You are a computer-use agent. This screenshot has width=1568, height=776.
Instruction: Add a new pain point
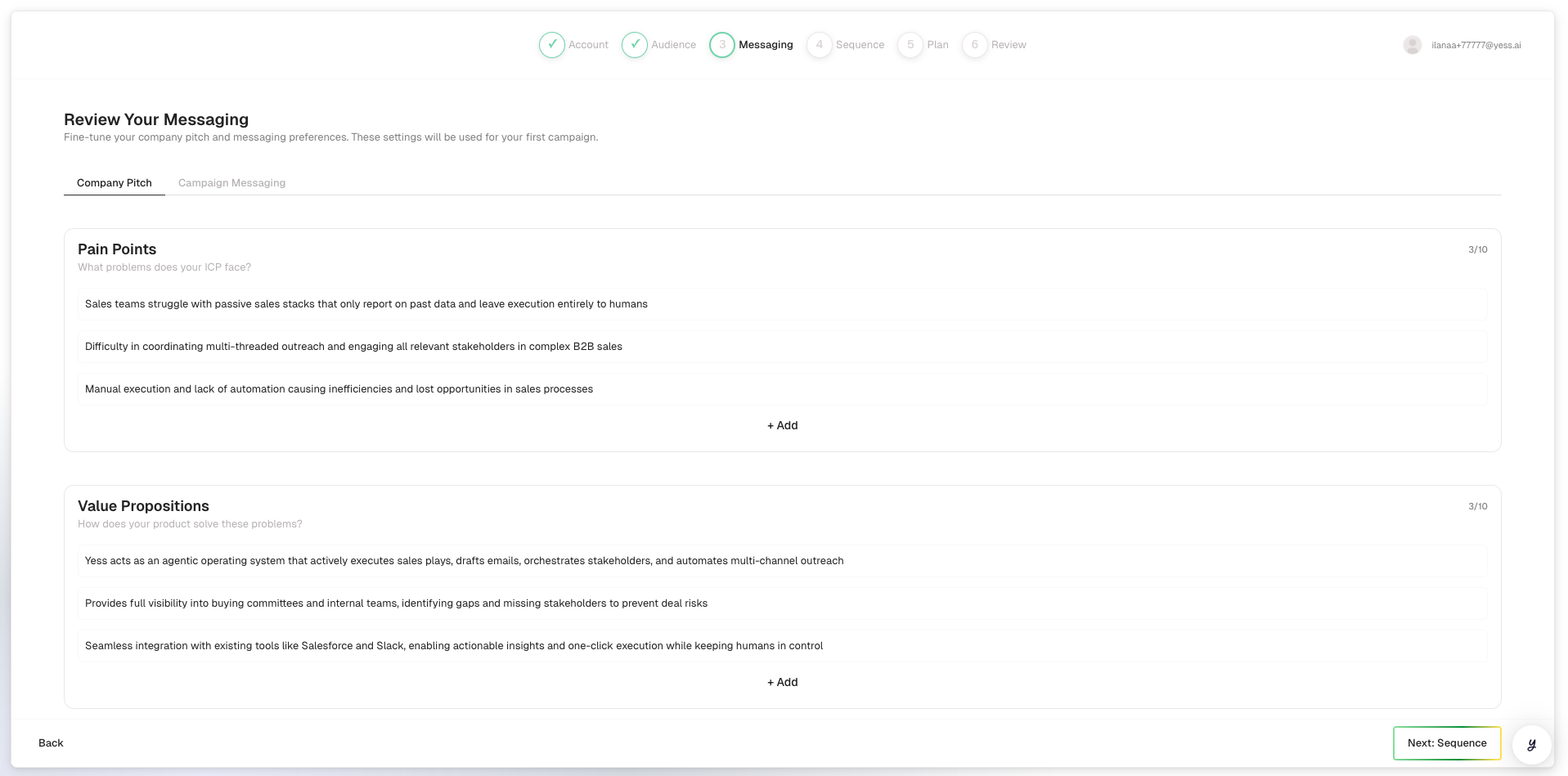click(782, 426)
